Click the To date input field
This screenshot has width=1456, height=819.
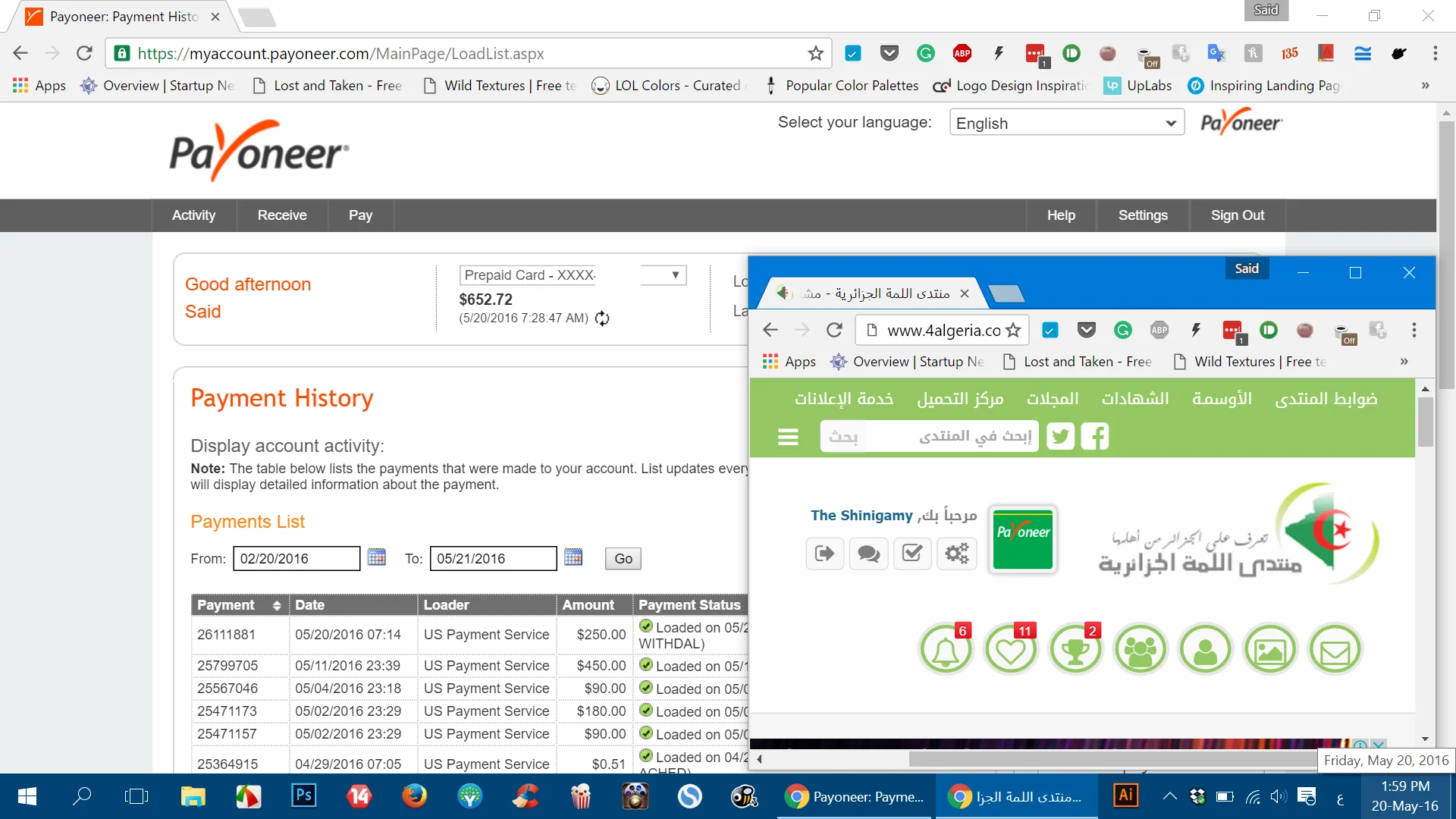[x=493, y=559]
